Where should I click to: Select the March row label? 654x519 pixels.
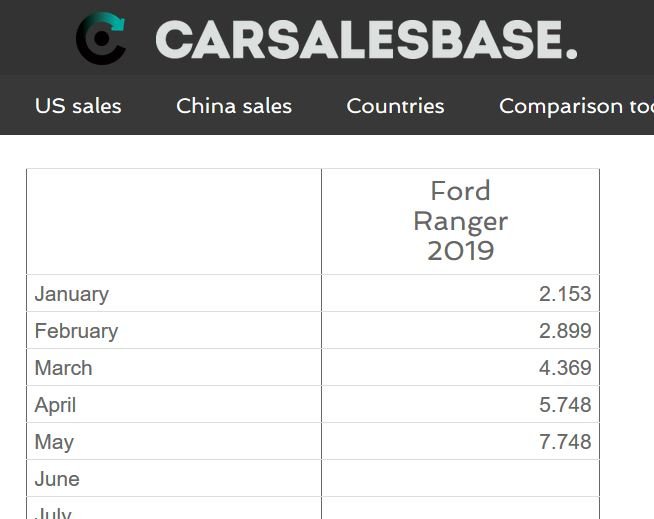coord(63,368)
